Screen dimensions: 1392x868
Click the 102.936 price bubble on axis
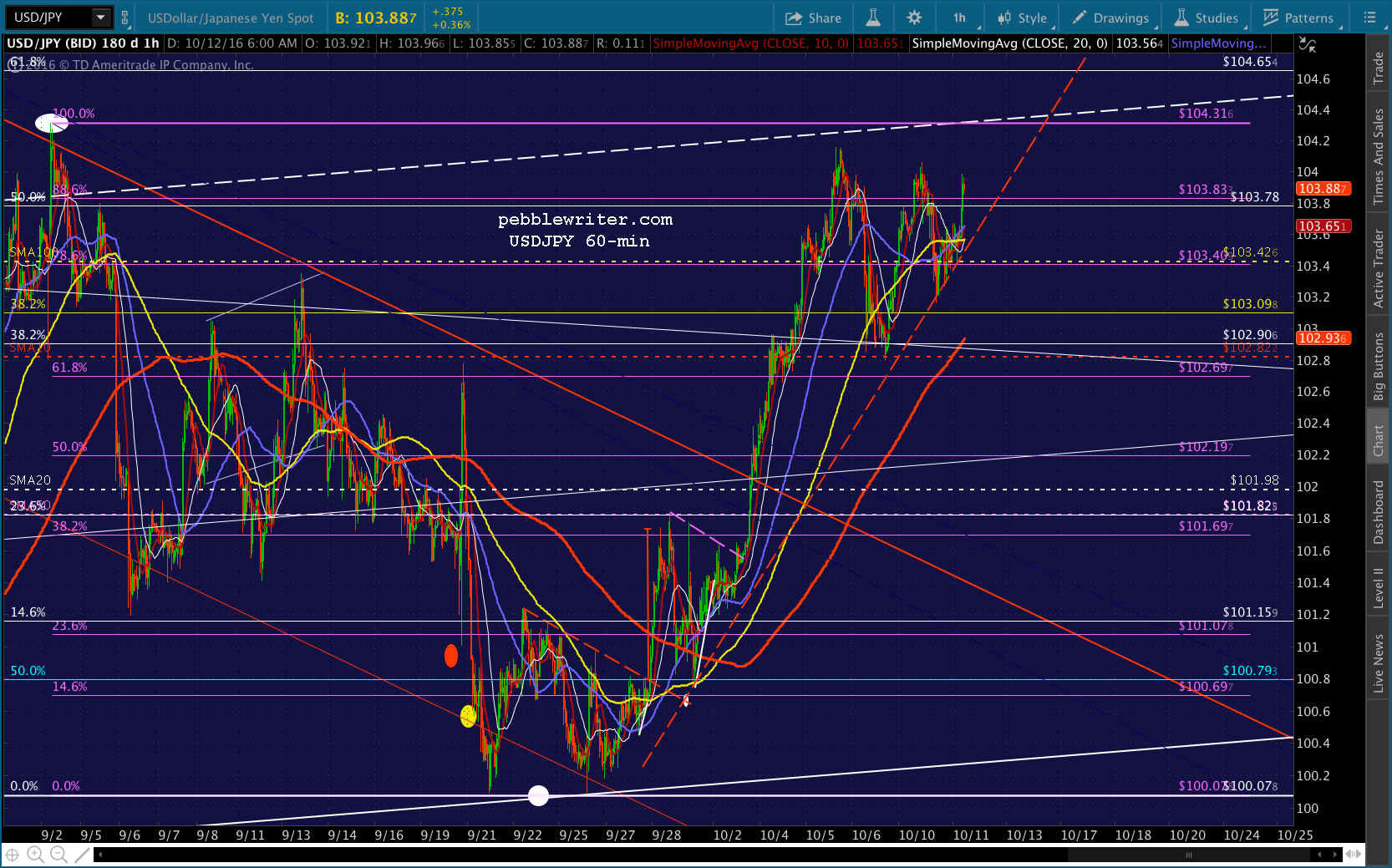point(1323,338)
